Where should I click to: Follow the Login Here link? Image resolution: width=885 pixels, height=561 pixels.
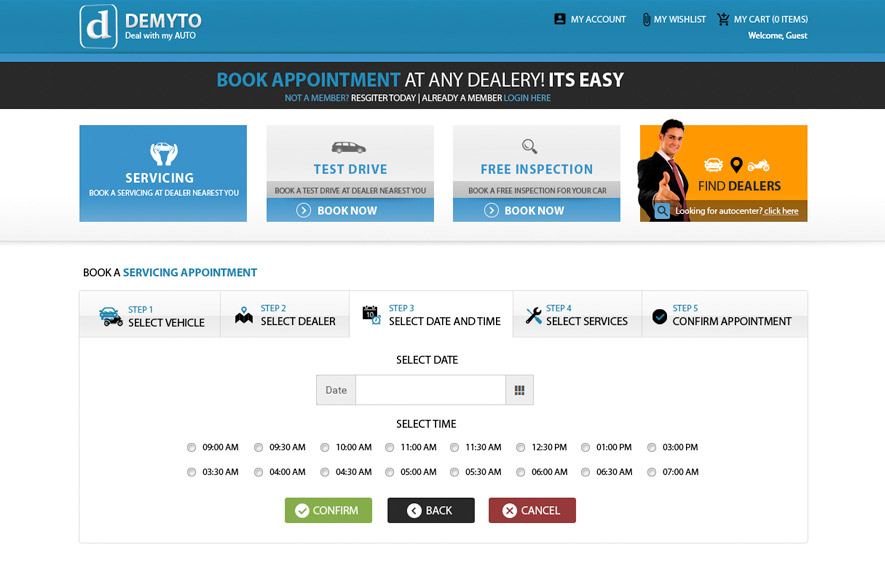click(x=527, y=98)
